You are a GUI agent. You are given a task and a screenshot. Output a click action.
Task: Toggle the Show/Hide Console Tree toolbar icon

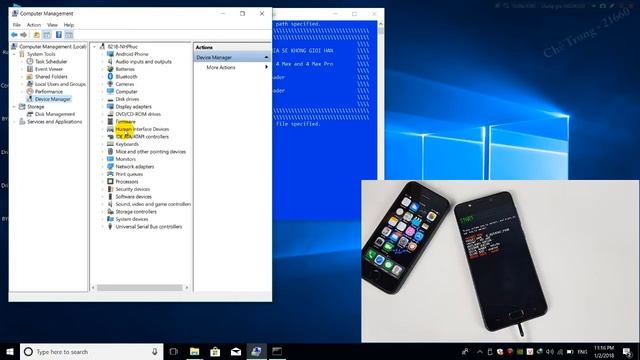(x=47, y=35)
